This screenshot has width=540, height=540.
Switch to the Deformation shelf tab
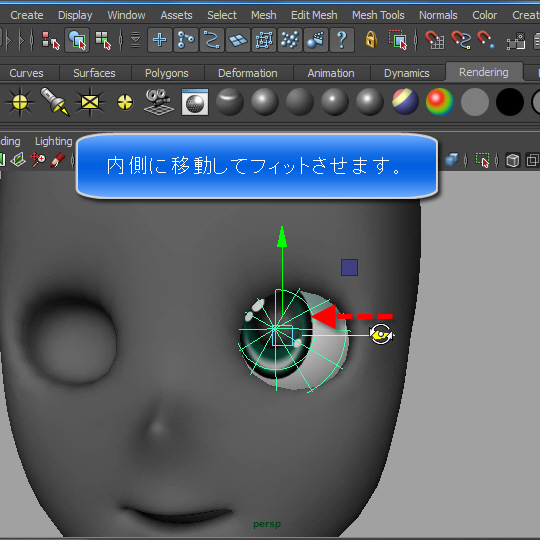point(248,73)
